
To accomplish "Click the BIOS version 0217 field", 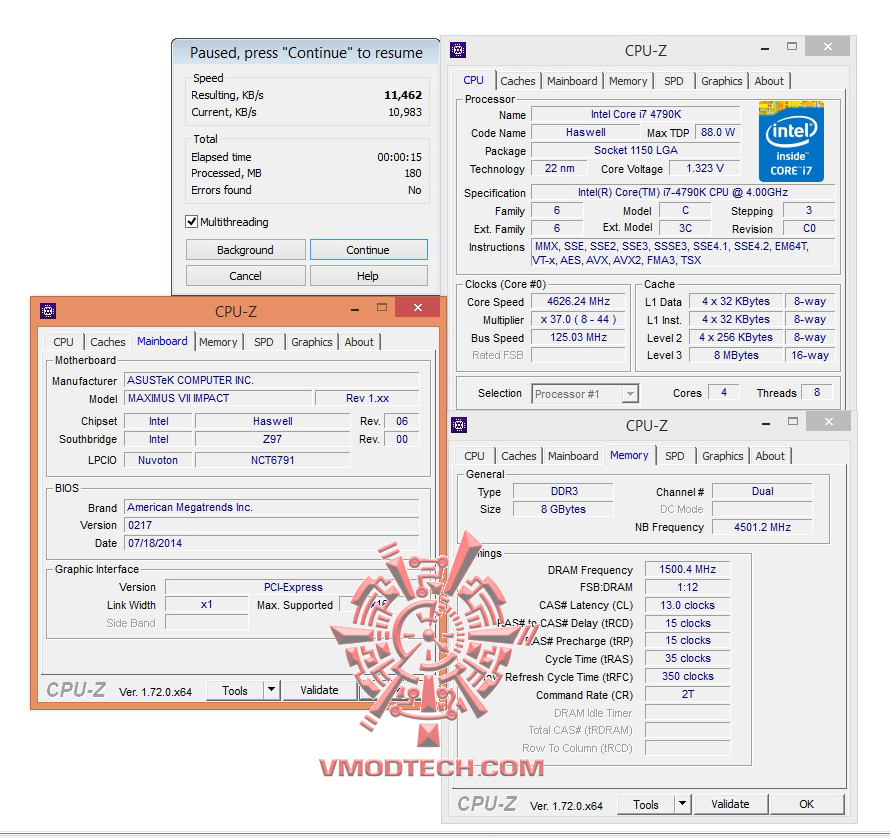I will pos(271,525).
